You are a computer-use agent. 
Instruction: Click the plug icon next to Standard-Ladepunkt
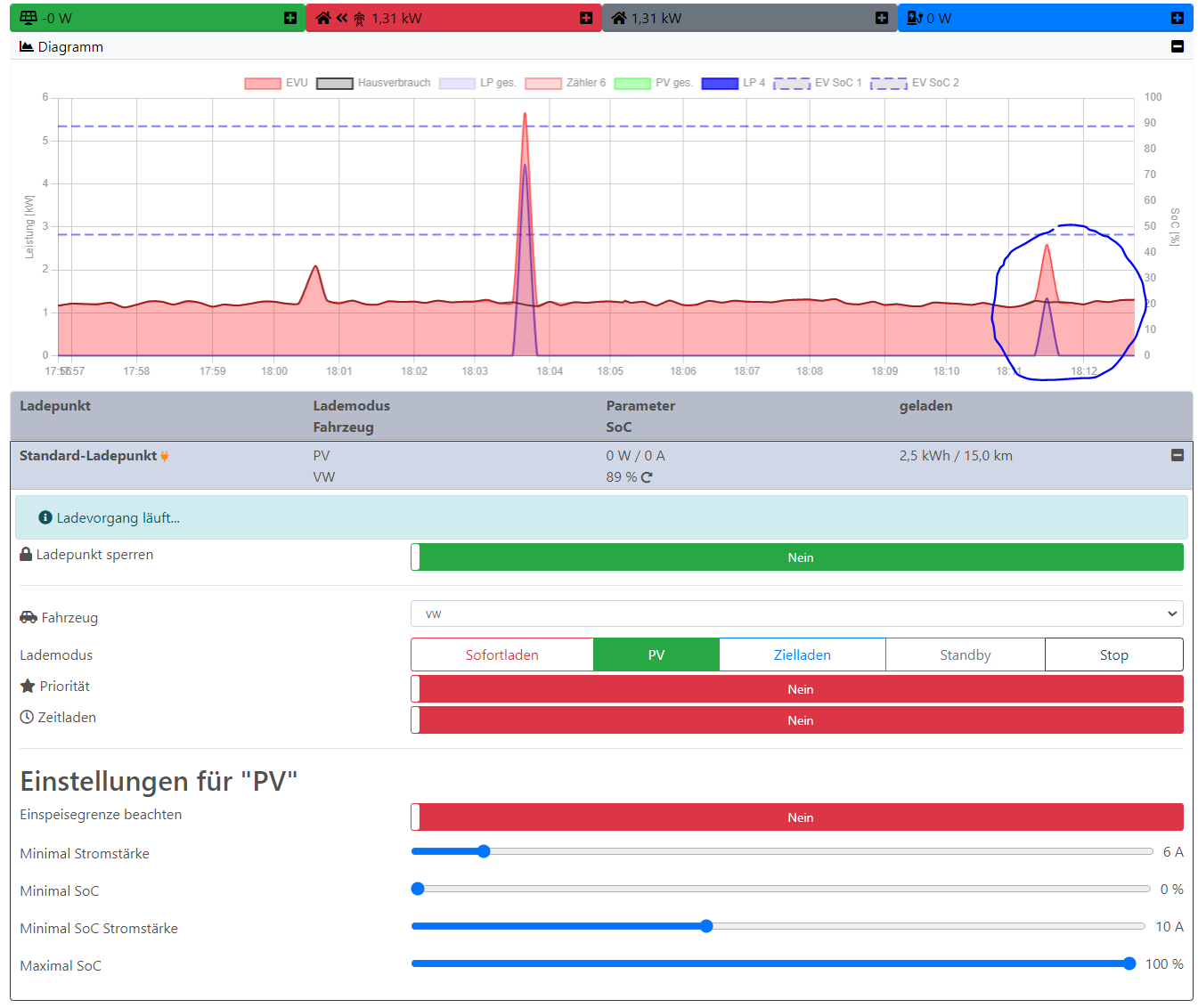click(165, 456)
